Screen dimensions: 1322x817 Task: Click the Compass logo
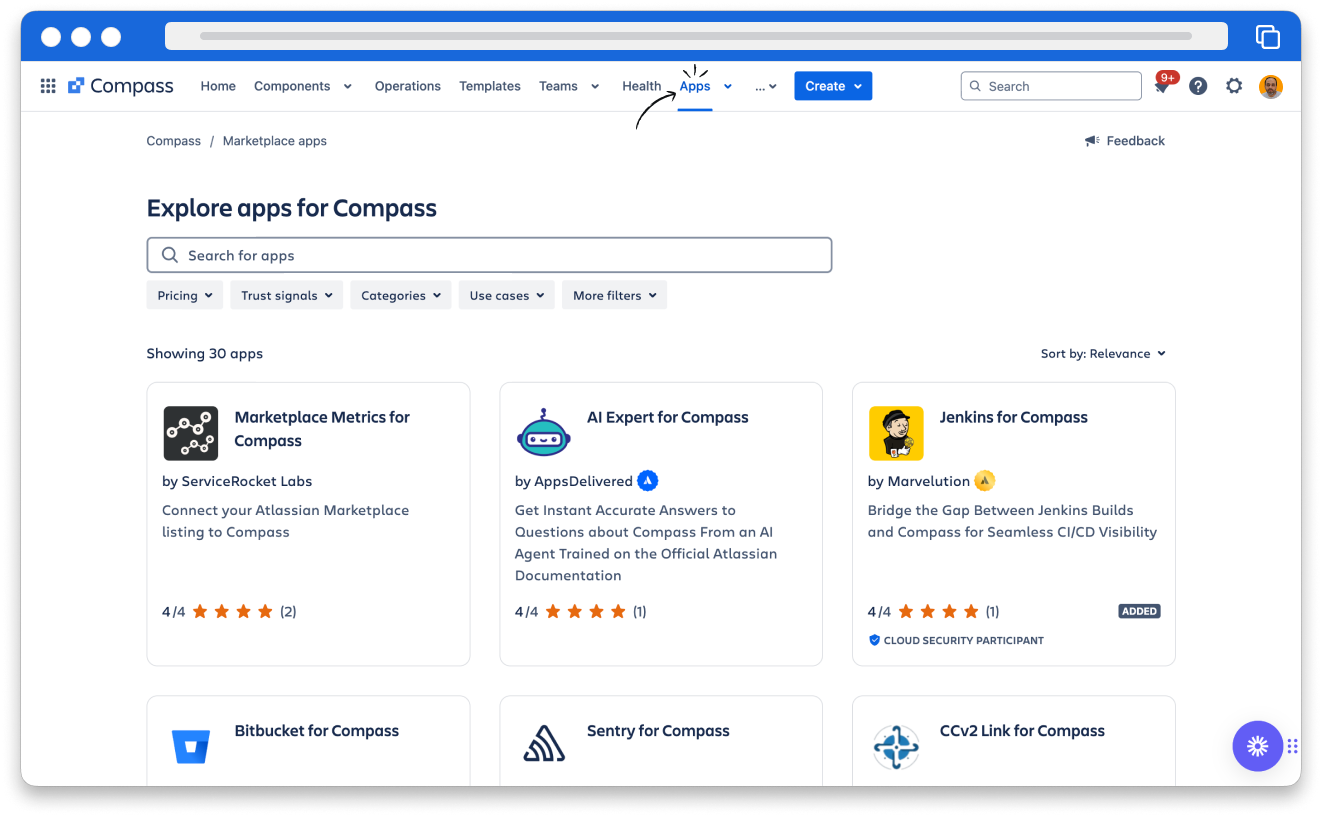121,86
